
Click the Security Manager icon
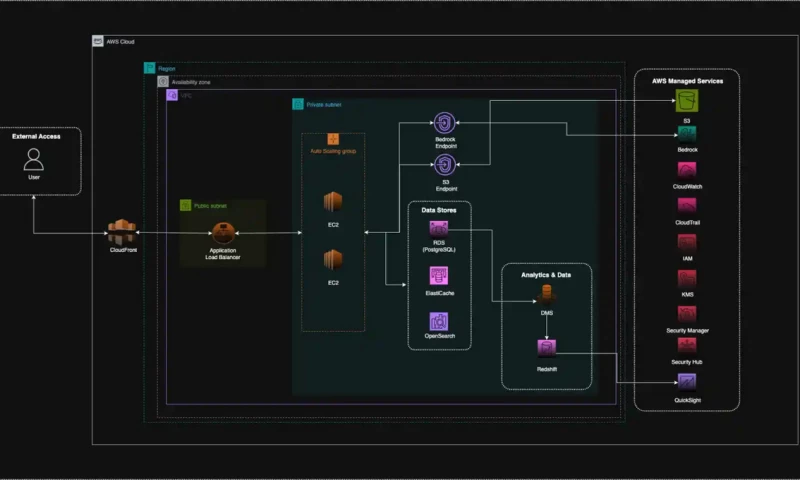click(x=687, y=314)
